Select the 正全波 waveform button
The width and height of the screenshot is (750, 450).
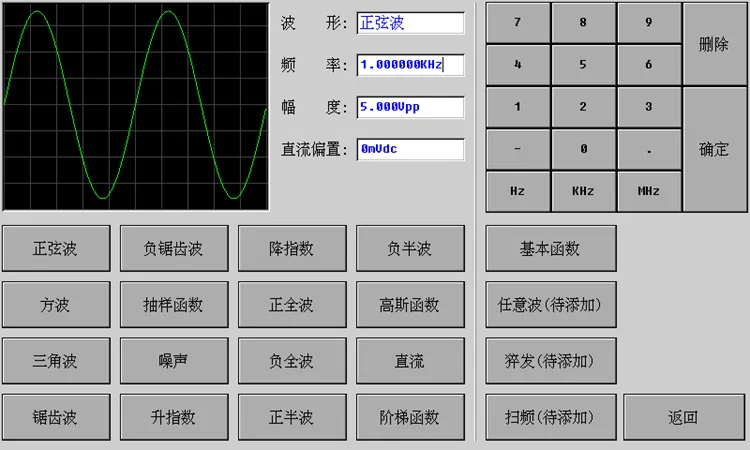[292, 305]
